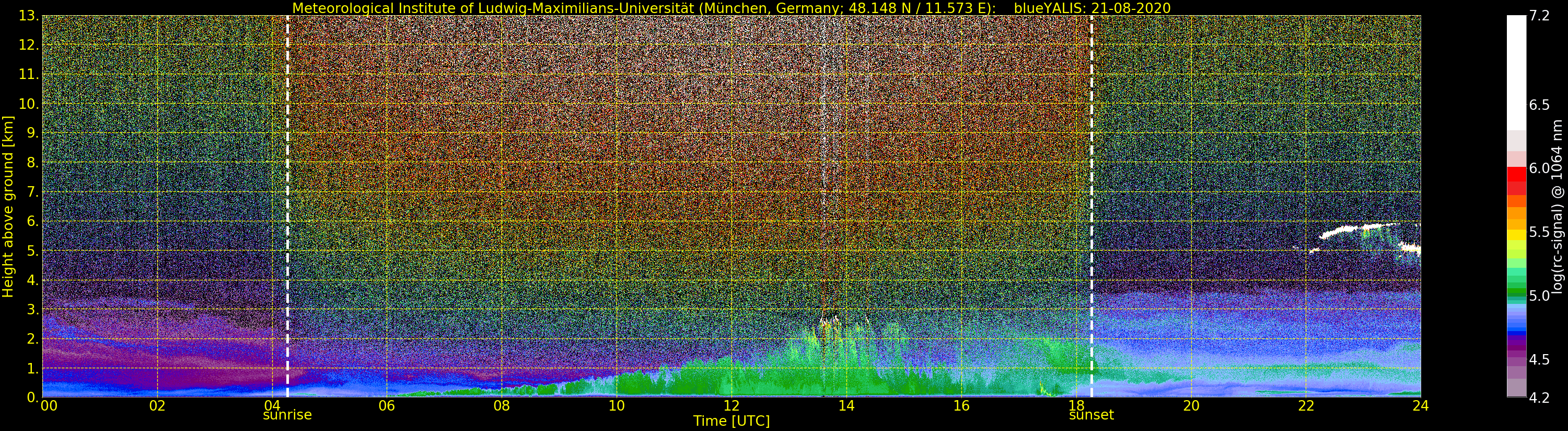The height and width of the screenshot is (431, 1568).
Task: Click the white top segment of the colorbar
Action: pos(1516,72)
